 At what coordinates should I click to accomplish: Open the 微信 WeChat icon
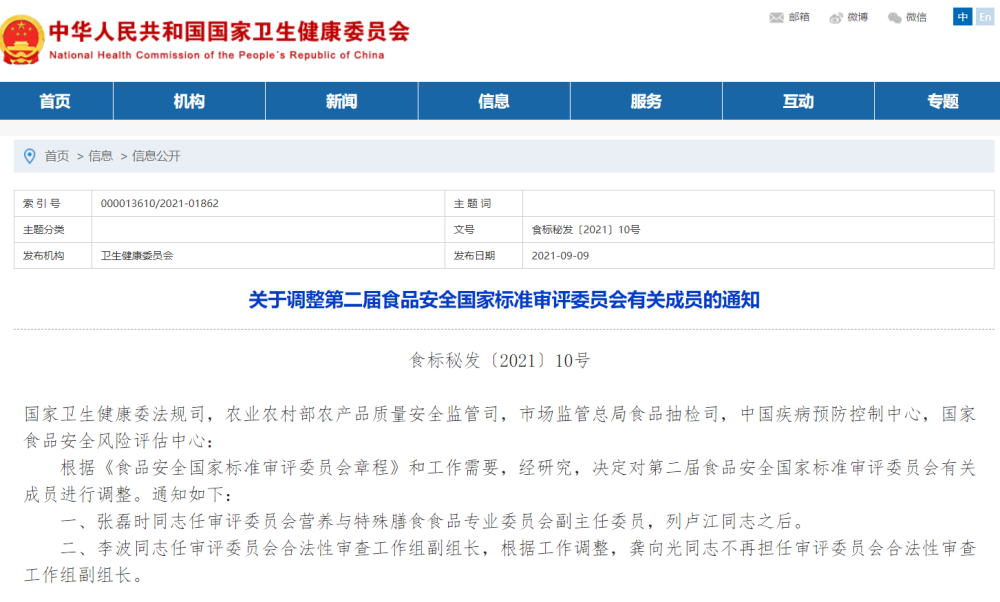[x=894, y=18]
